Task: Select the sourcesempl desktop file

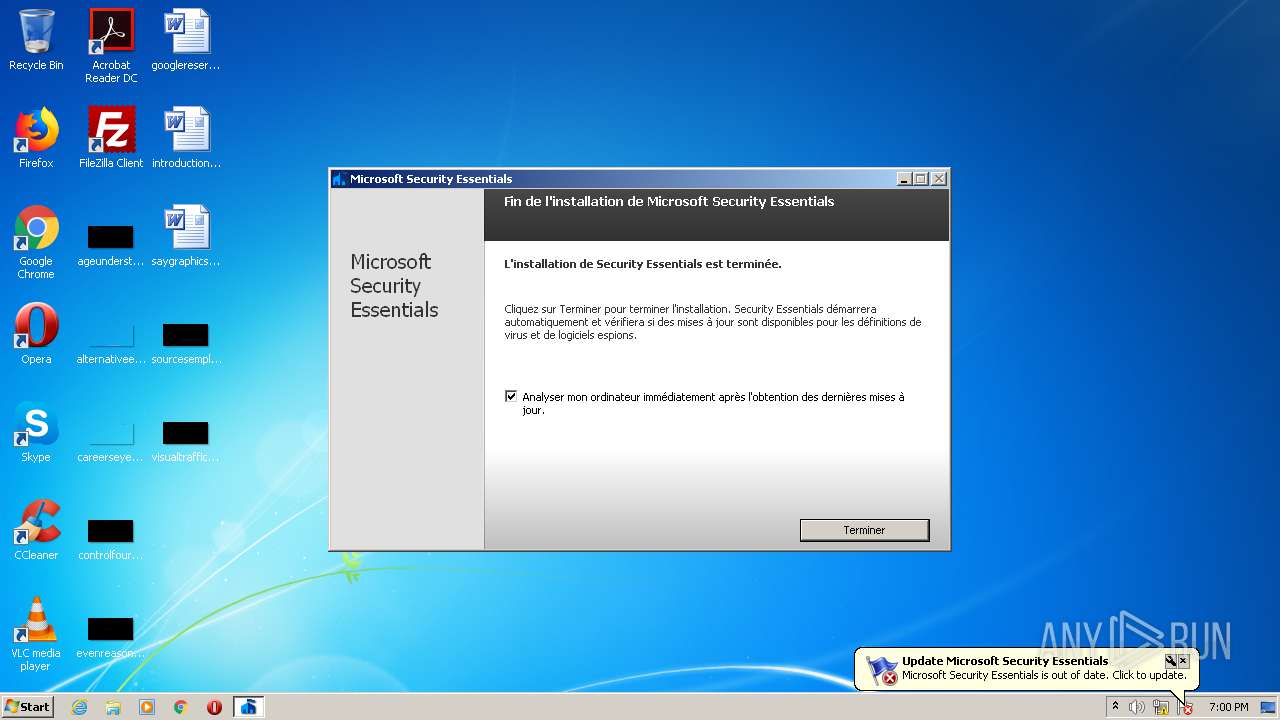Action: [186, 343]
